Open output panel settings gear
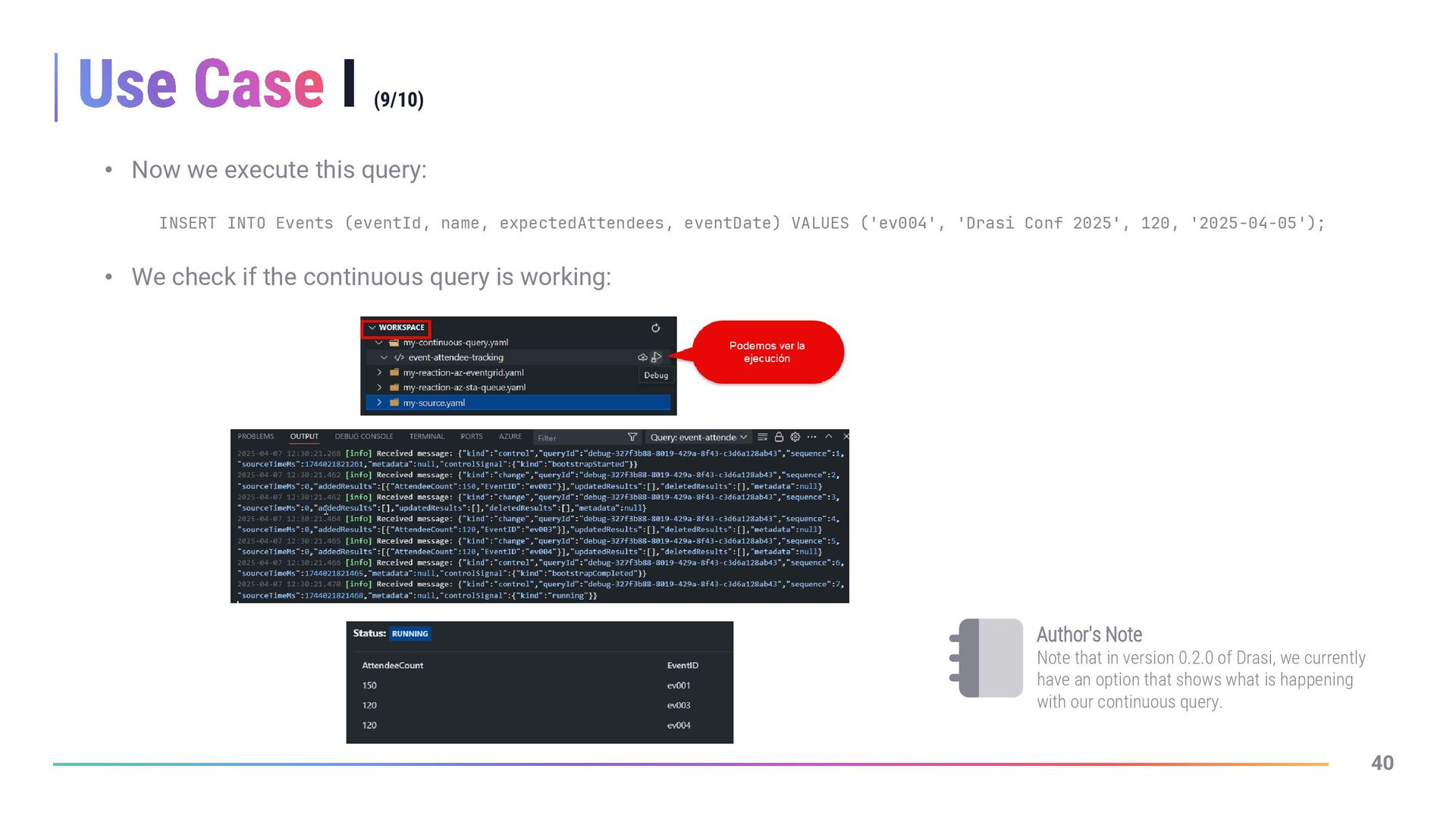Viewport: 1456px width, 819px height. (795, 437)
